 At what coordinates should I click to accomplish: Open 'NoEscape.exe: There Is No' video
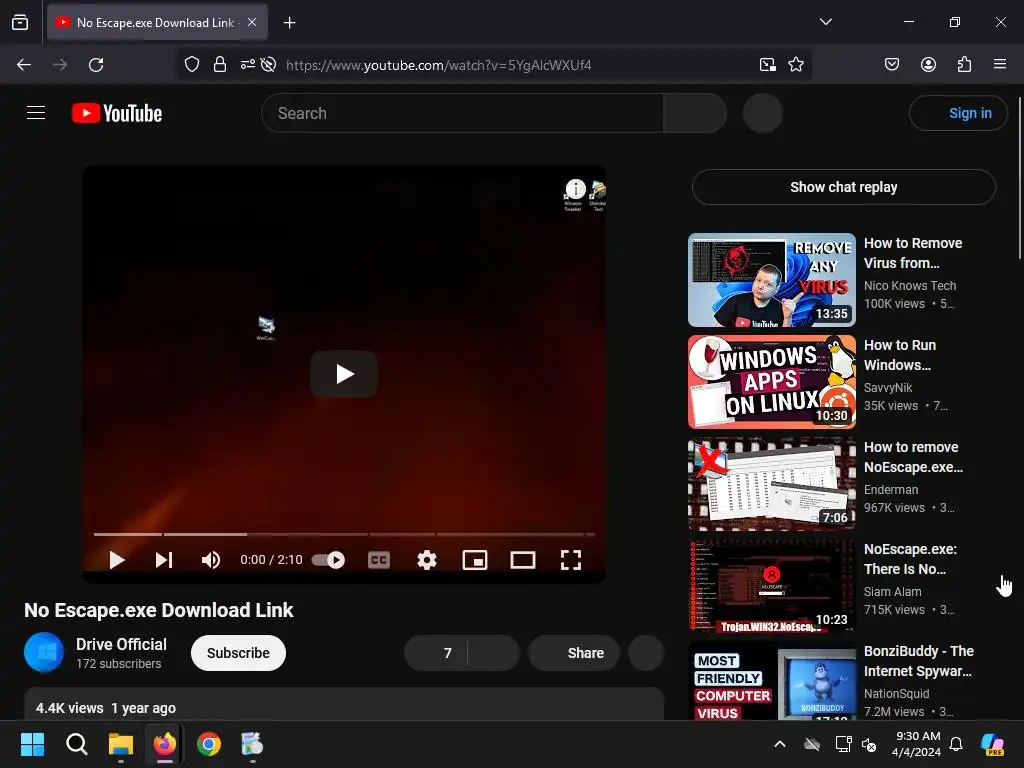[x=772, y=586]
